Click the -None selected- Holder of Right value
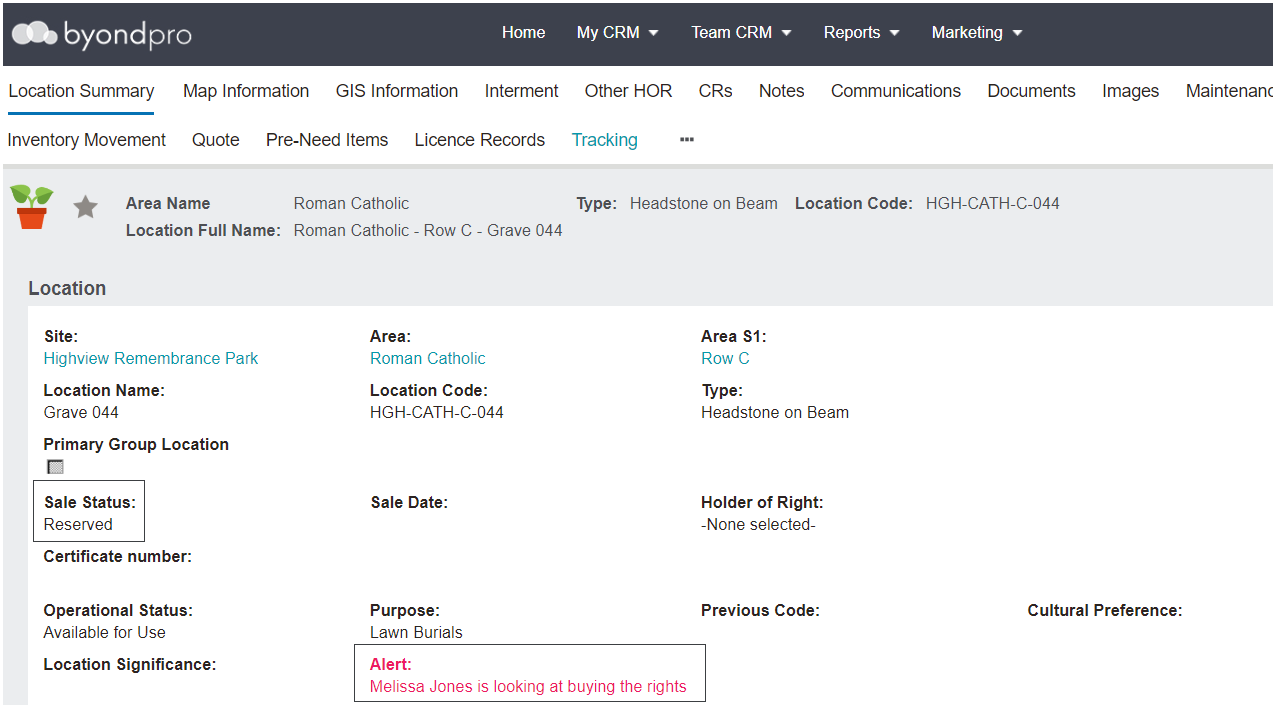Screen dimensions: 1276x708 click(758, 524)
